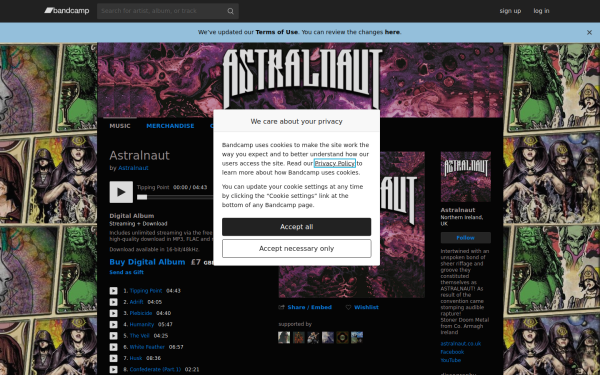The height and width of the screenshot is (375, 600).
Task: Click the fourth supporter avatar
Action: [x=328, y=338]
